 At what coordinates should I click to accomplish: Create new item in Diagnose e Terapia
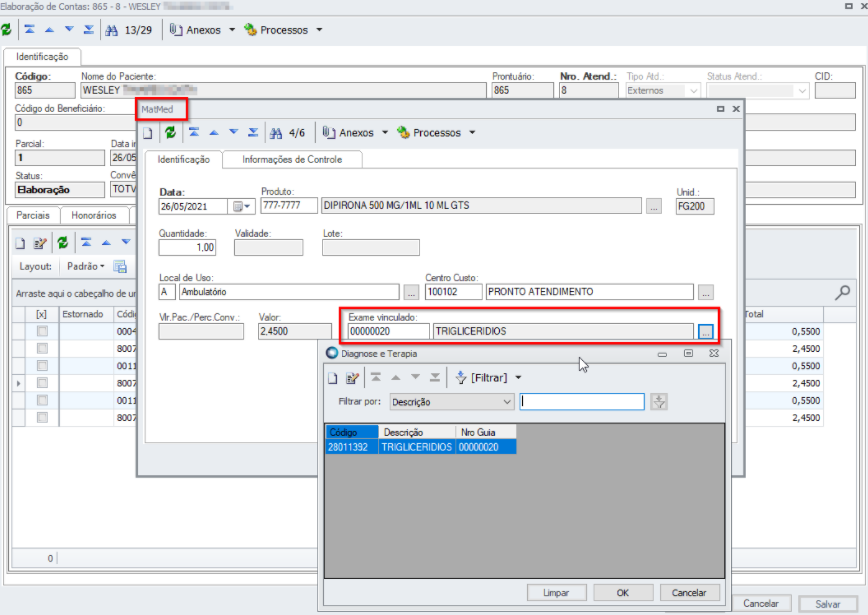point(333,378)
